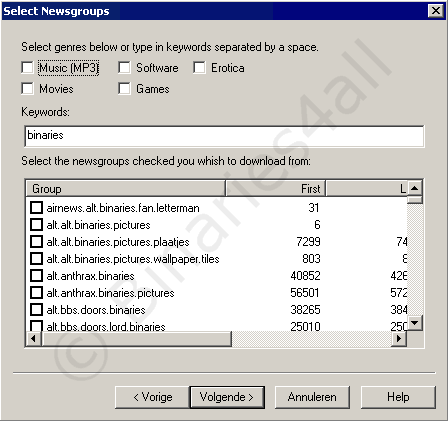Check airnews.alt.binaries.fan.letterman newsgroup box

coord(36,208)
